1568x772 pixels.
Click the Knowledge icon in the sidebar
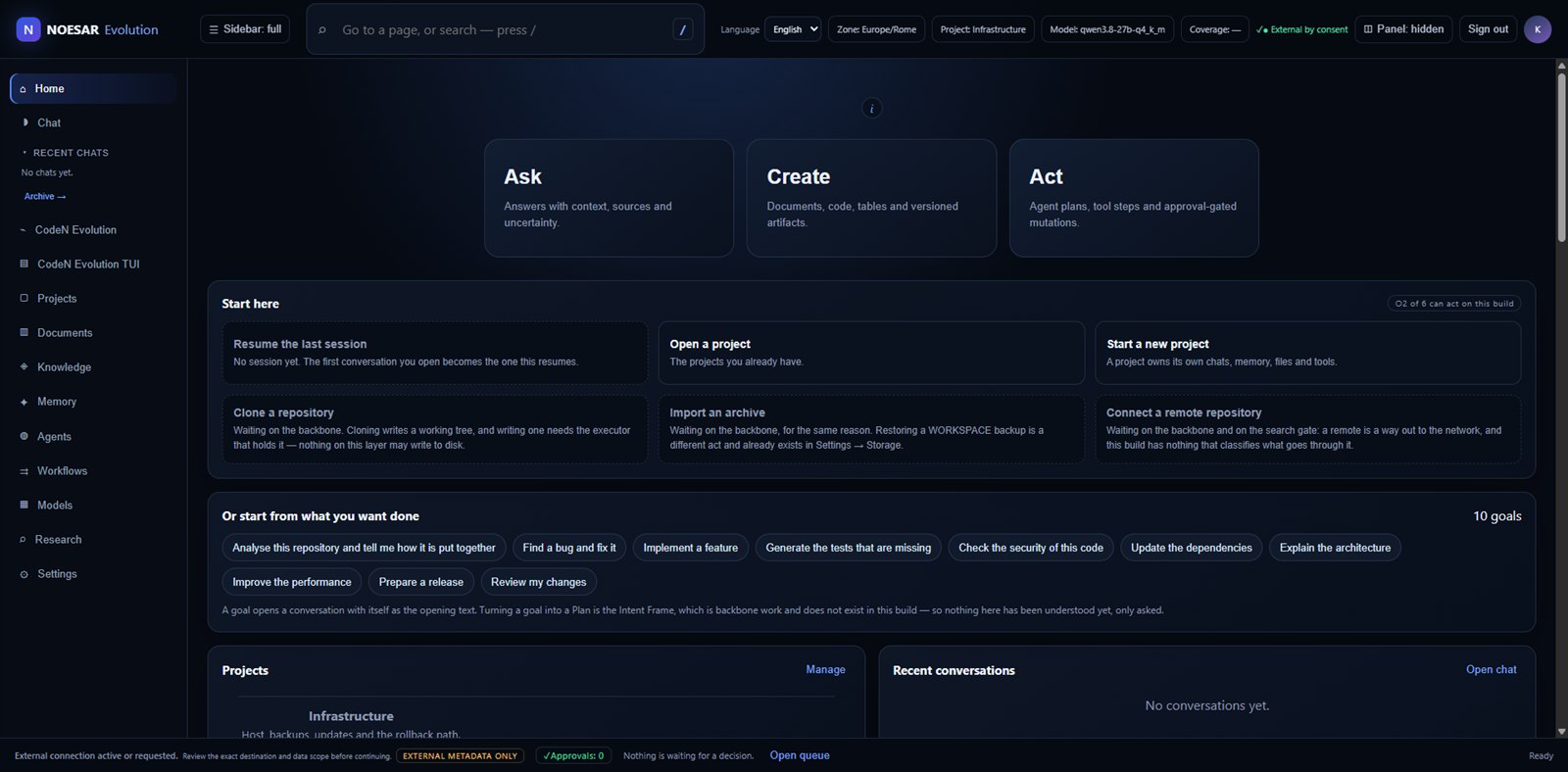[24, 366]
